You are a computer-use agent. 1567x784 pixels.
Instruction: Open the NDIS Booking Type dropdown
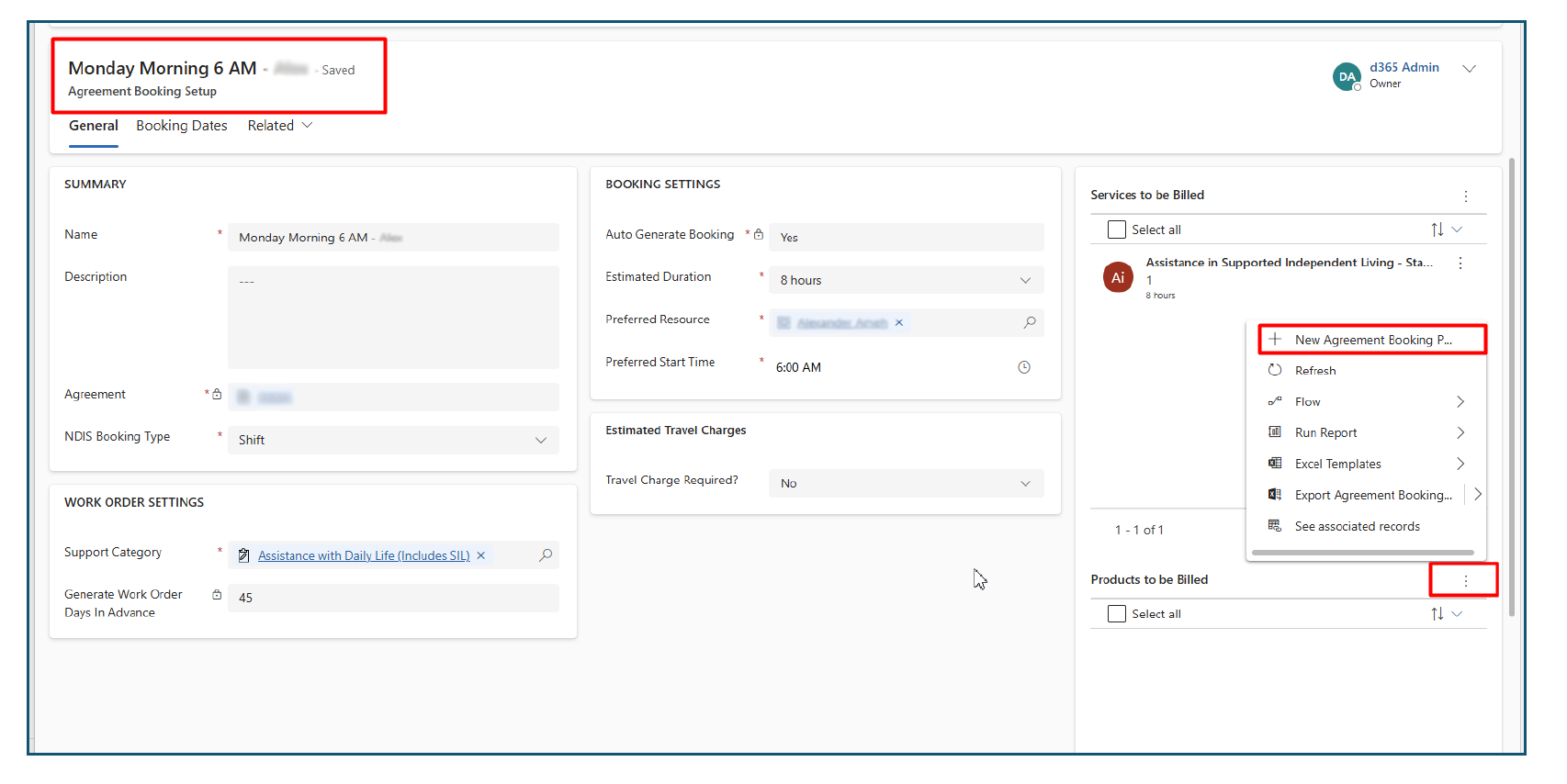click(x=540, y=440)
